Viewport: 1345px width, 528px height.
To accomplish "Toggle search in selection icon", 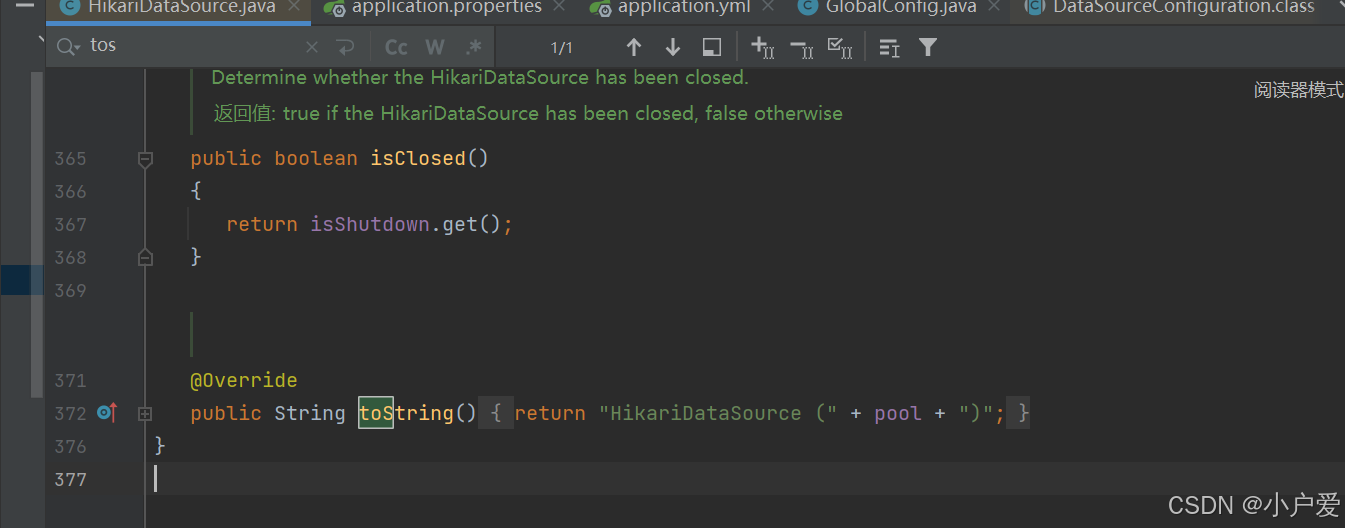I will (x=711, y=47).
